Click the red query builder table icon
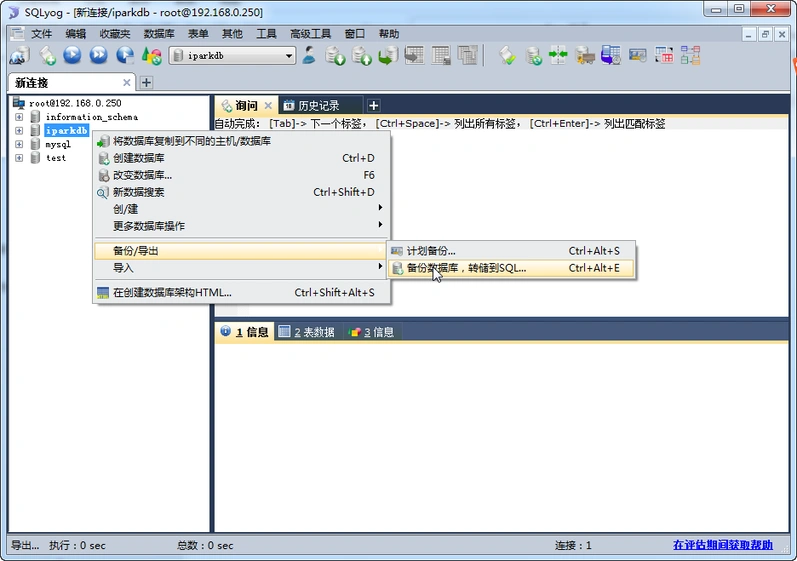The width and height of the screenshot is (797, 561). pos(664,55)
